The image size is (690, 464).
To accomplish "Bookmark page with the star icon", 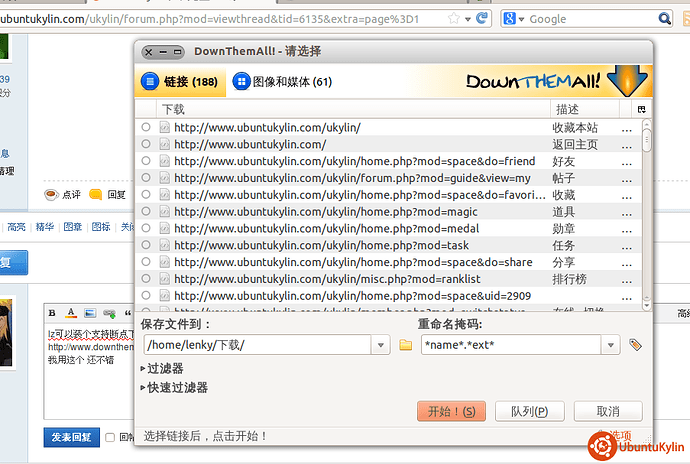I will (x=453, y=18).
